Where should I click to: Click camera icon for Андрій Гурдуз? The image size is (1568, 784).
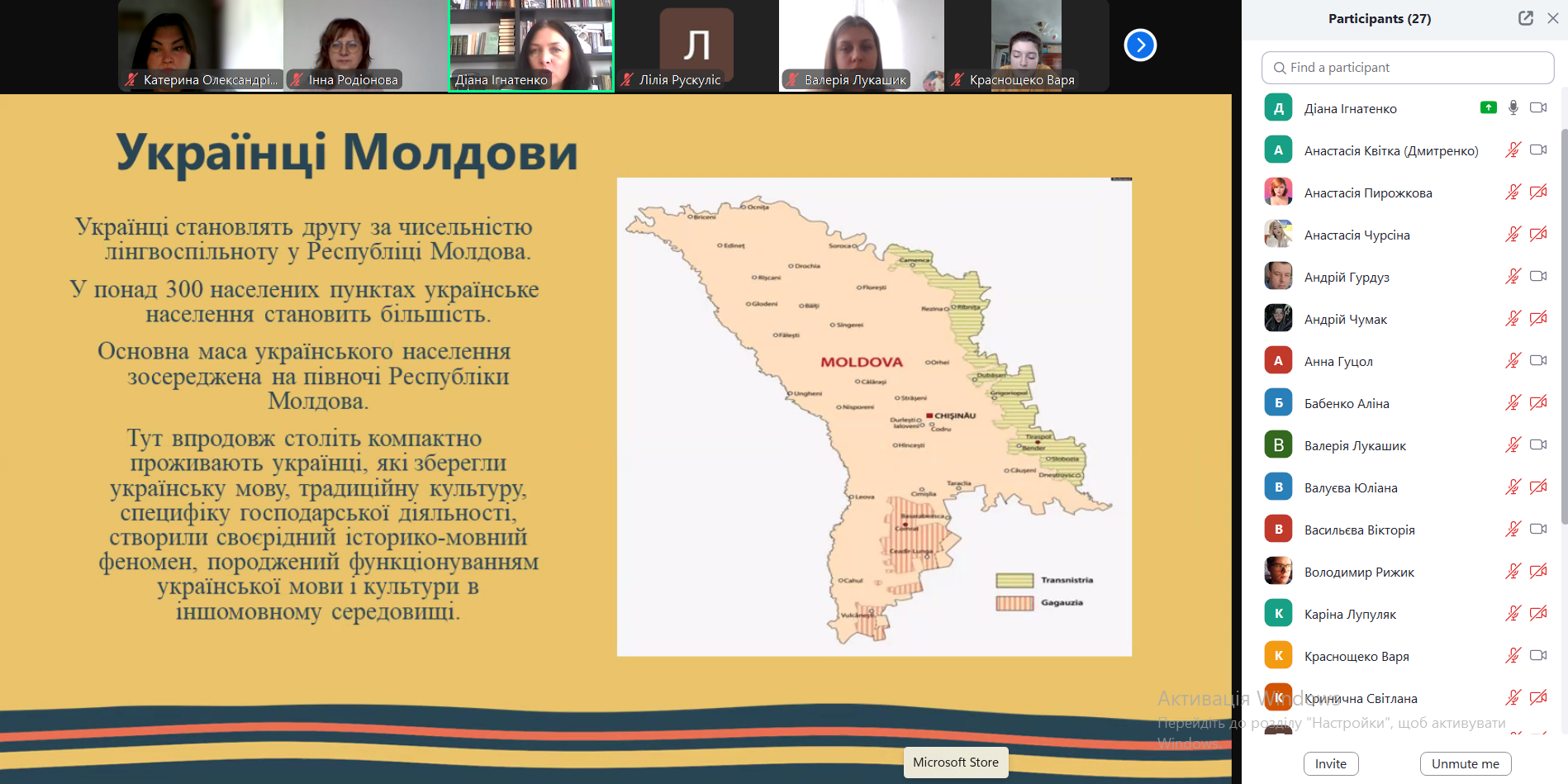point(1537,277)
